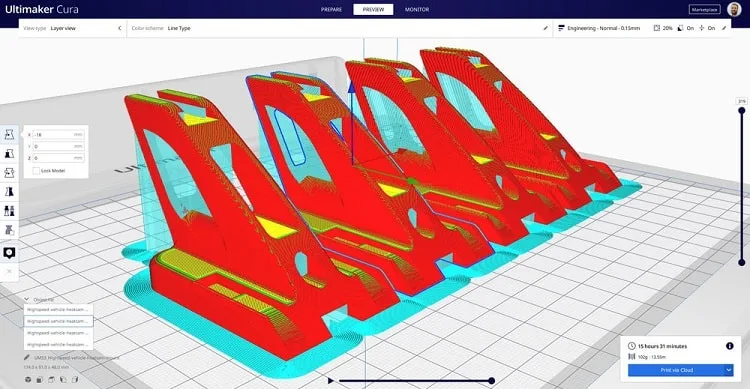This screenshot has height=389, width=750.
Task: Select the Rotate tool icon
Action: (x=9, y=173)
